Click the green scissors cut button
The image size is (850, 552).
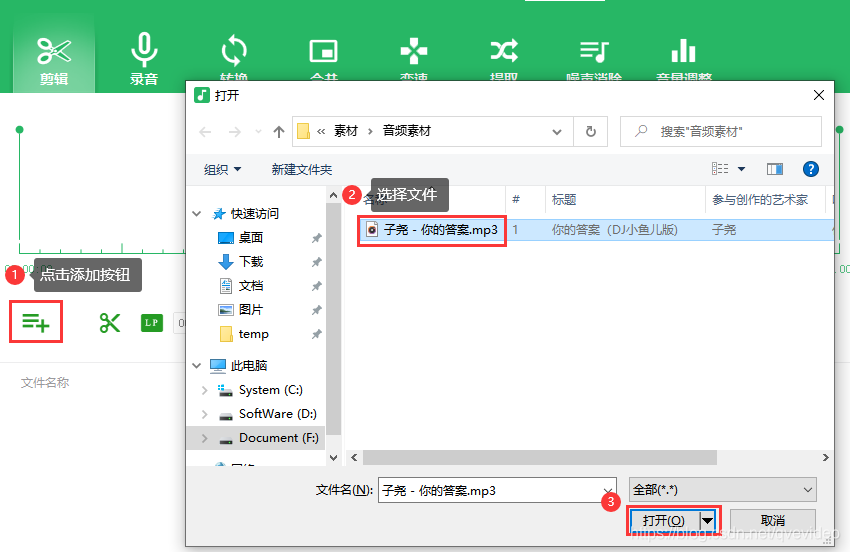(x=110, y=323)
